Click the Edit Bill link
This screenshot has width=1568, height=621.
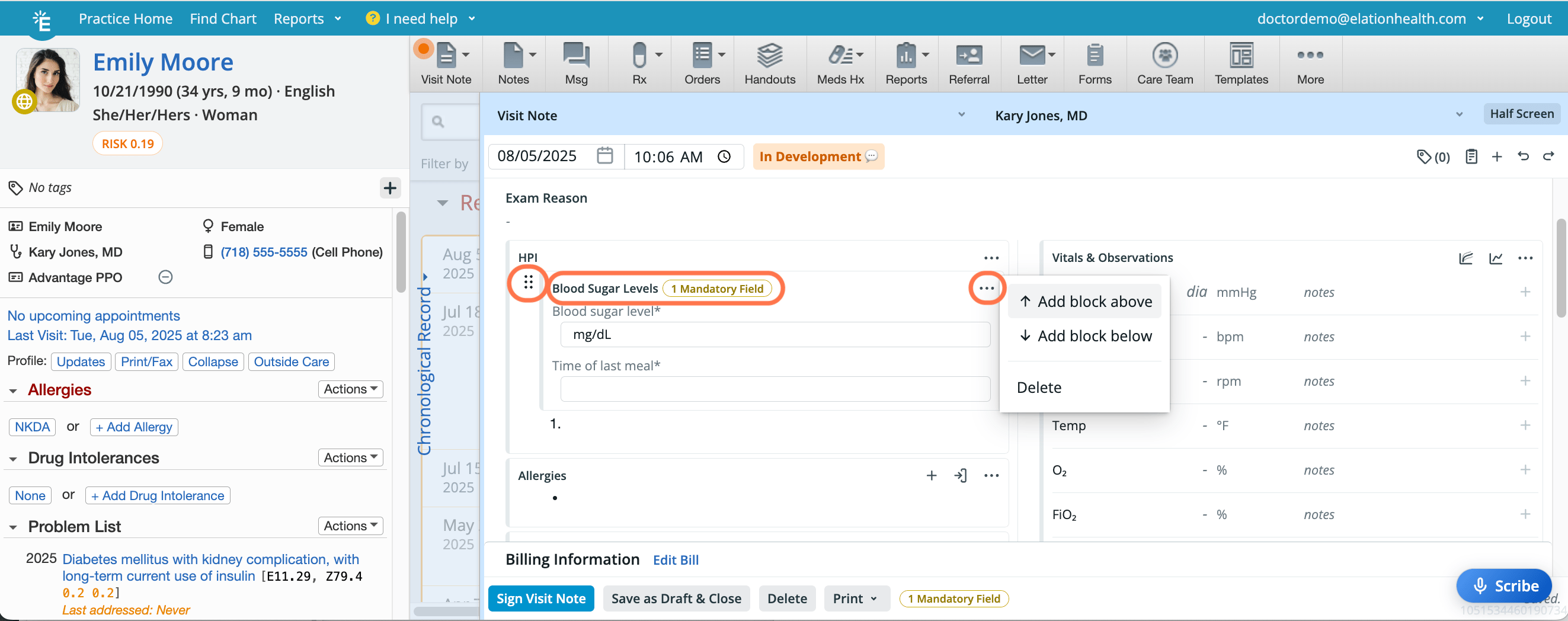pyautogui.click(x=675, y=560)
